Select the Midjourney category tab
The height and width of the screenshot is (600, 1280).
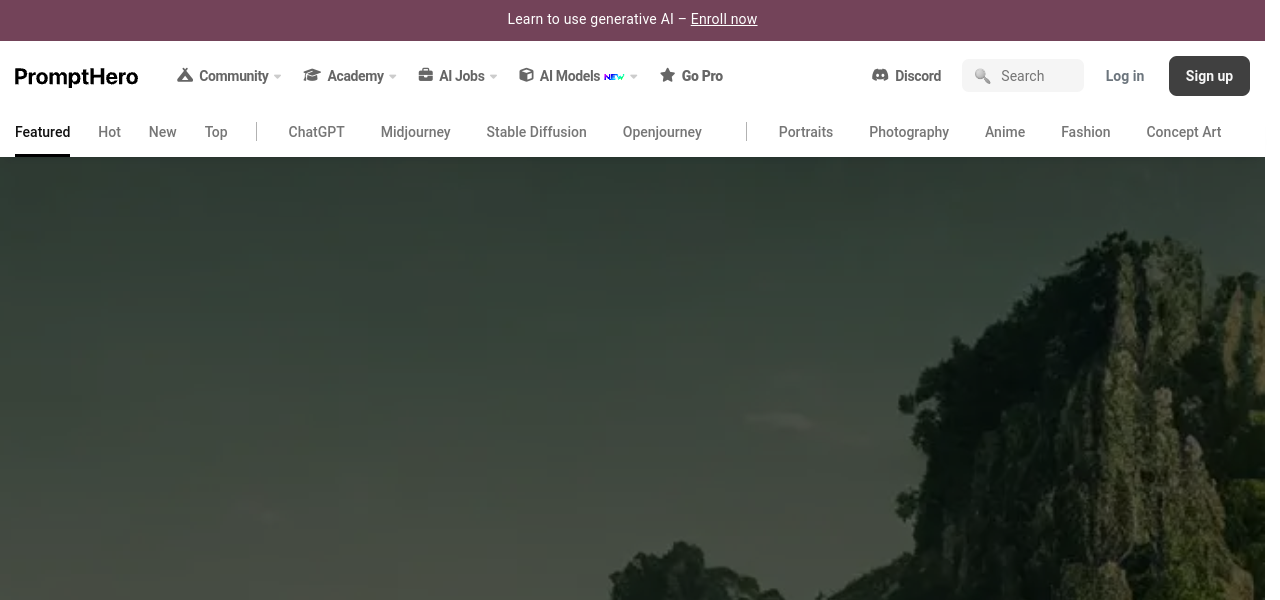[415, 132]
